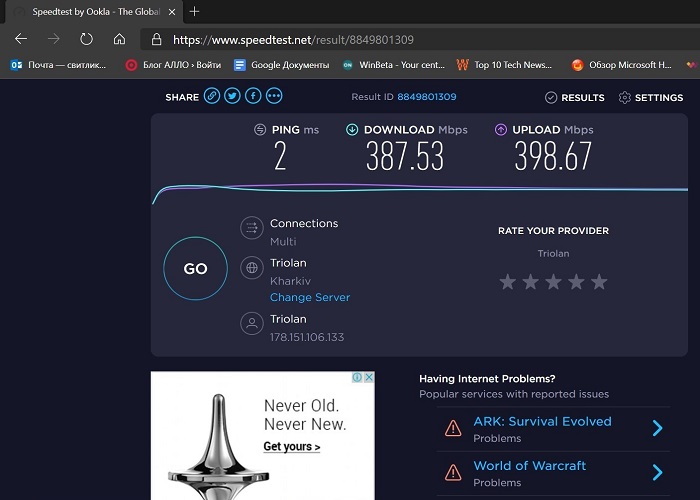This screenshot has height=500, width=700.
Task: Click the download arrow icon
Action: pyautogui.click(x=352, y=130)
